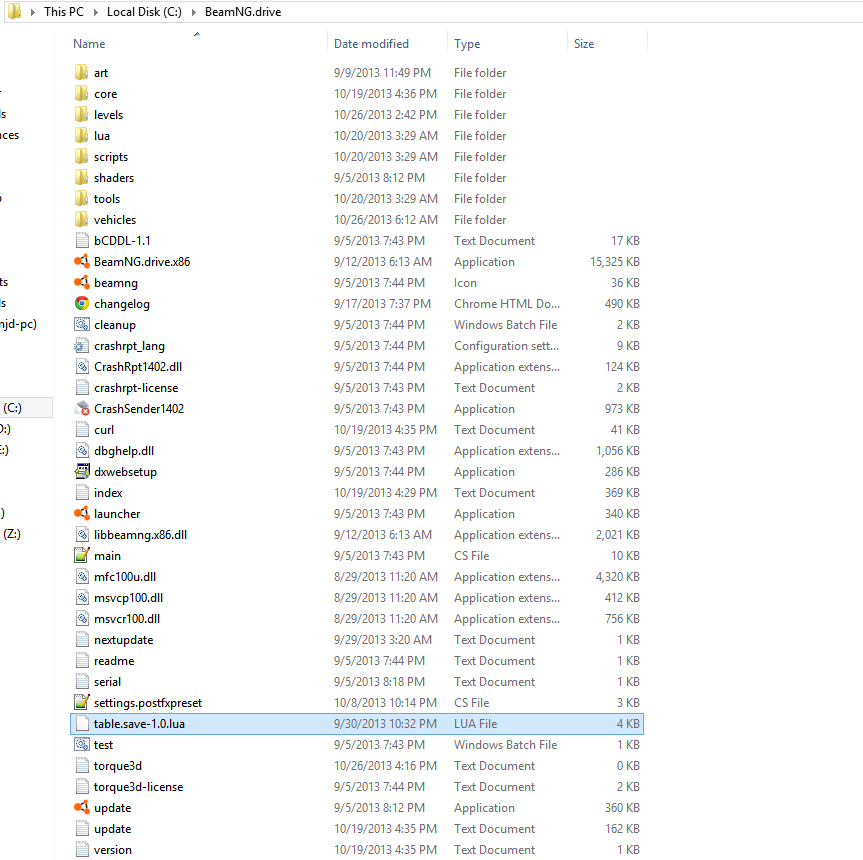The image size is (863, 860).
Task: Click the BeamNG.drive.x86 application icon
Action: tap(81, 261)
